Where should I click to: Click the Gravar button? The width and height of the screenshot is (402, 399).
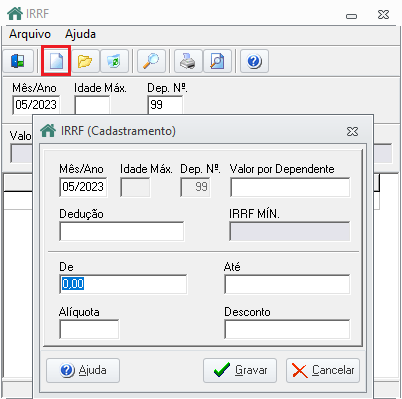240,370
